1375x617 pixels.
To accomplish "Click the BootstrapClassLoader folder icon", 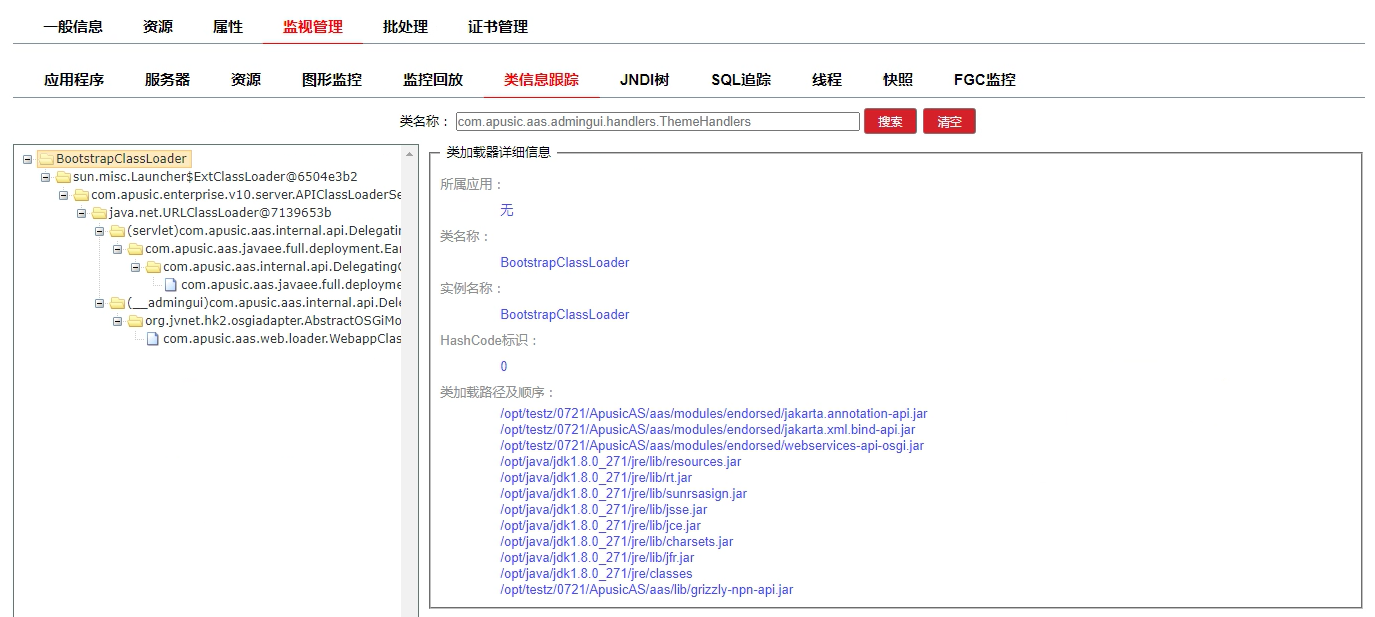I will click(45, 159).
